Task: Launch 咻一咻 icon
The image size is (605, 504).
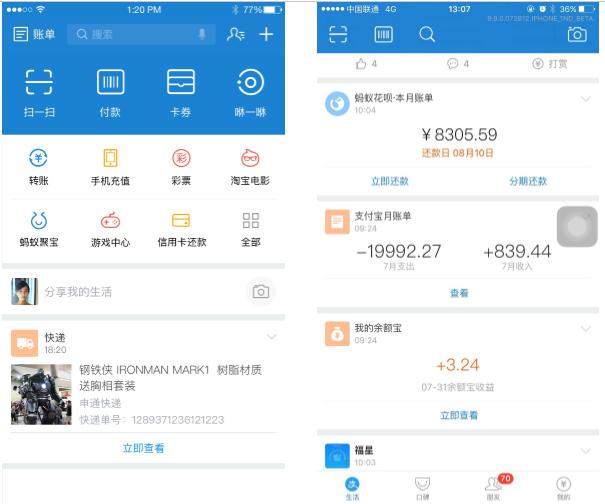Action: click(x=250, y=93)
